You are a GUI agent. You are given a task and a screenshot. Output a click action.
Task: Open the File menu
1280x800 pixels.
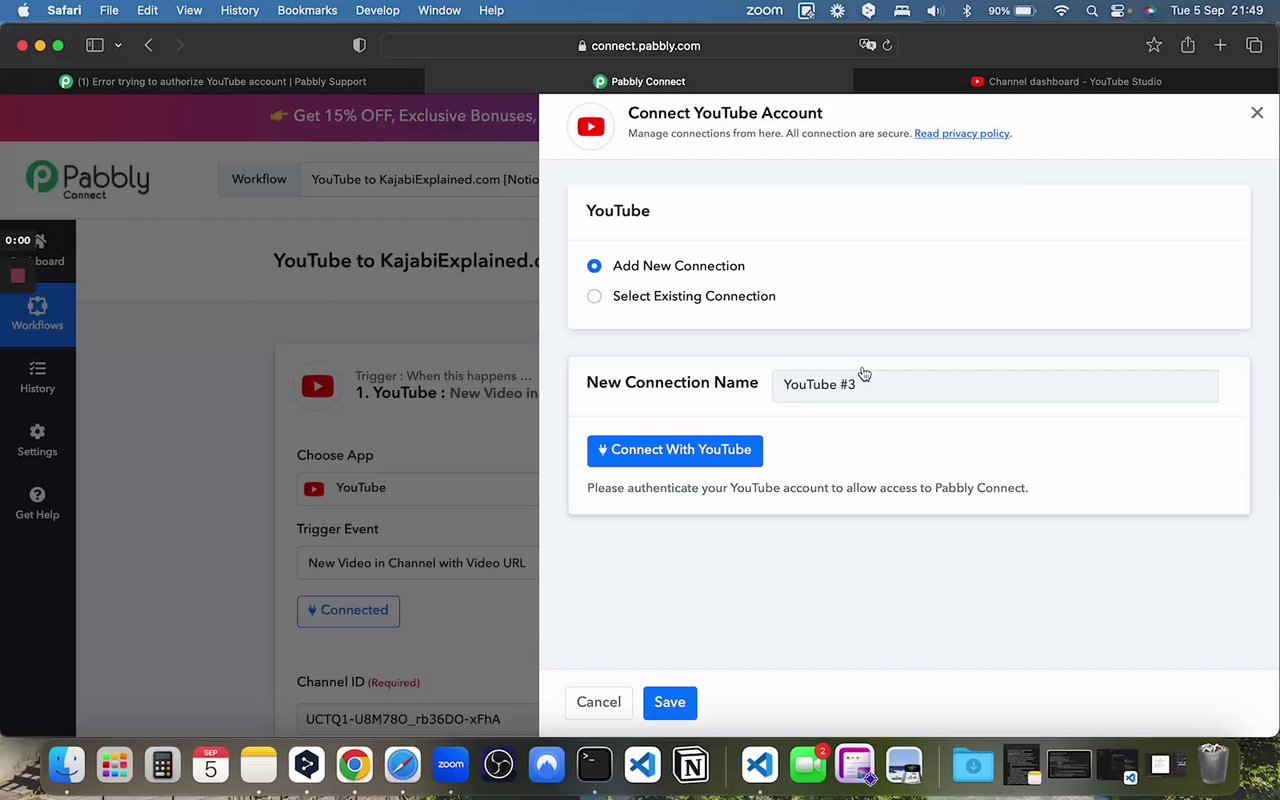coord(109,11)
